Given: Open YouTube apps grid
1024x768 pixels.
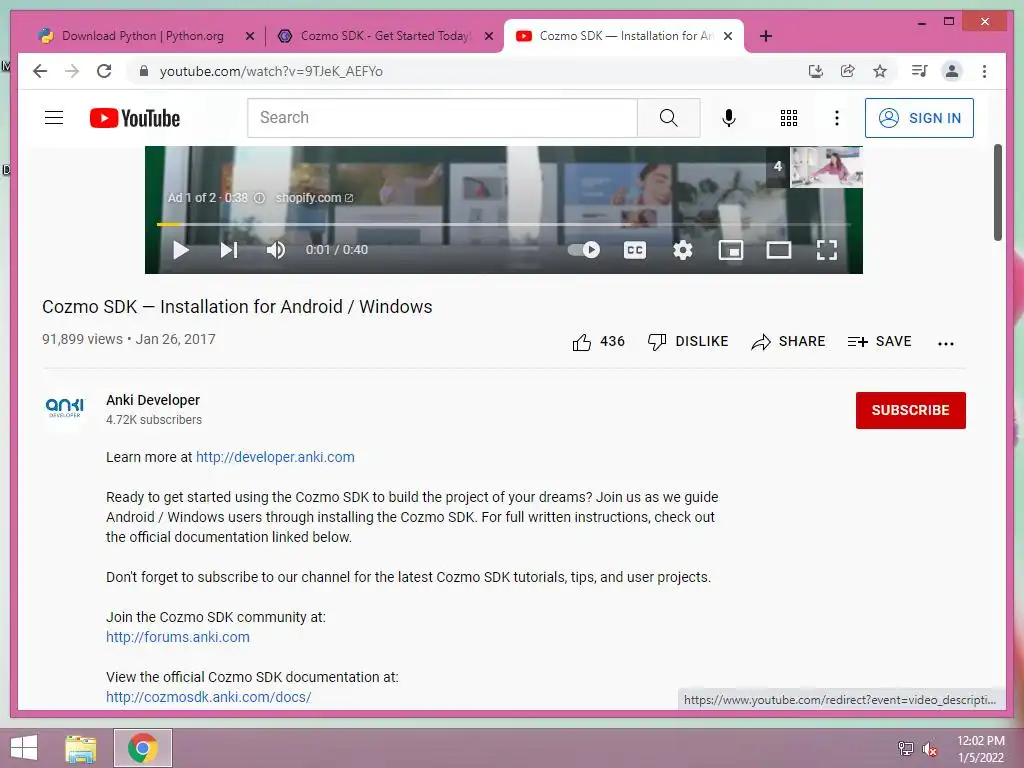Looking at the screenshot, I should click(789, 118).
